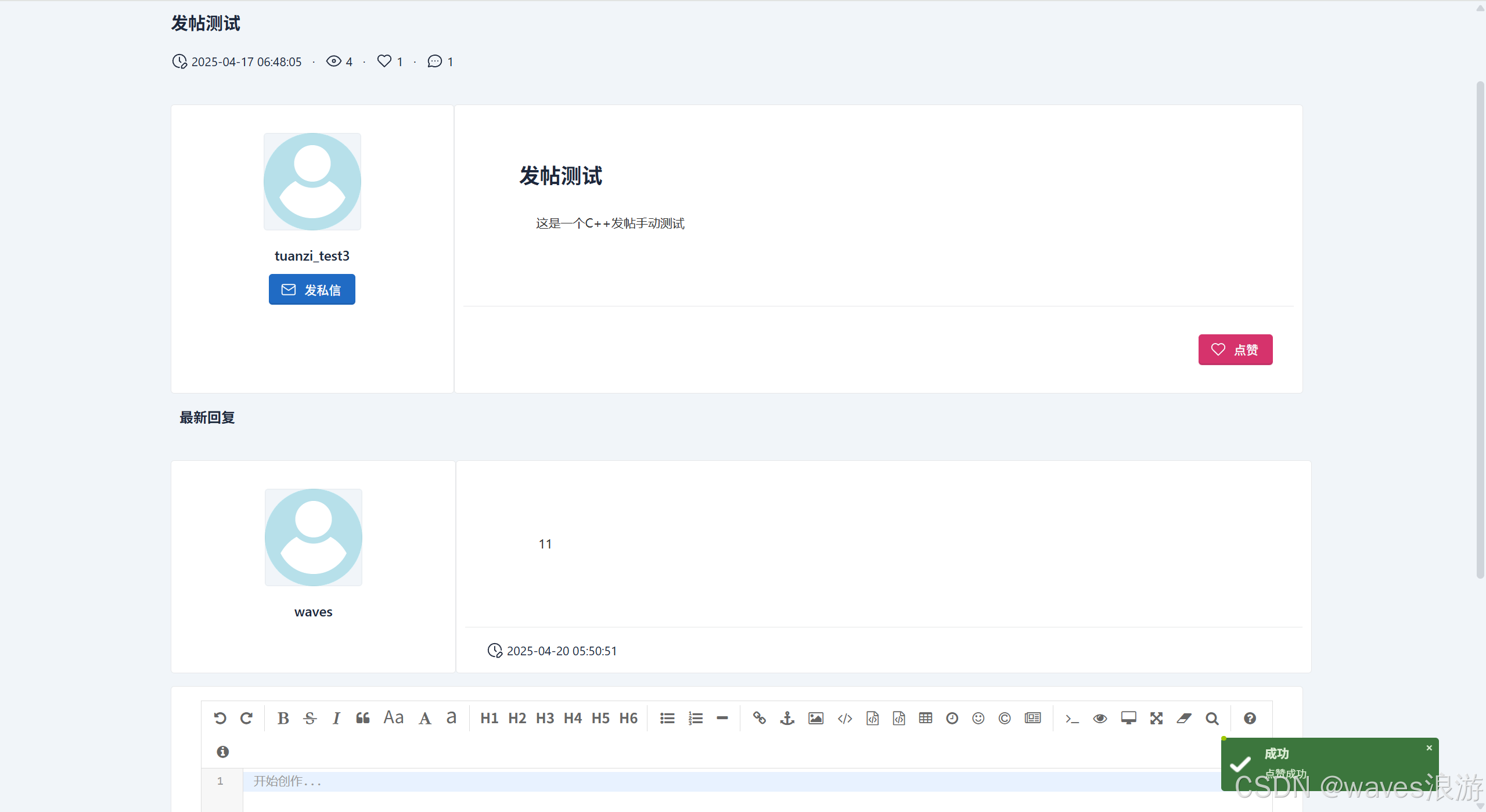Screen dimensions: 1486x812
Task: Insert a table in editor
Action: coord(925,718)
